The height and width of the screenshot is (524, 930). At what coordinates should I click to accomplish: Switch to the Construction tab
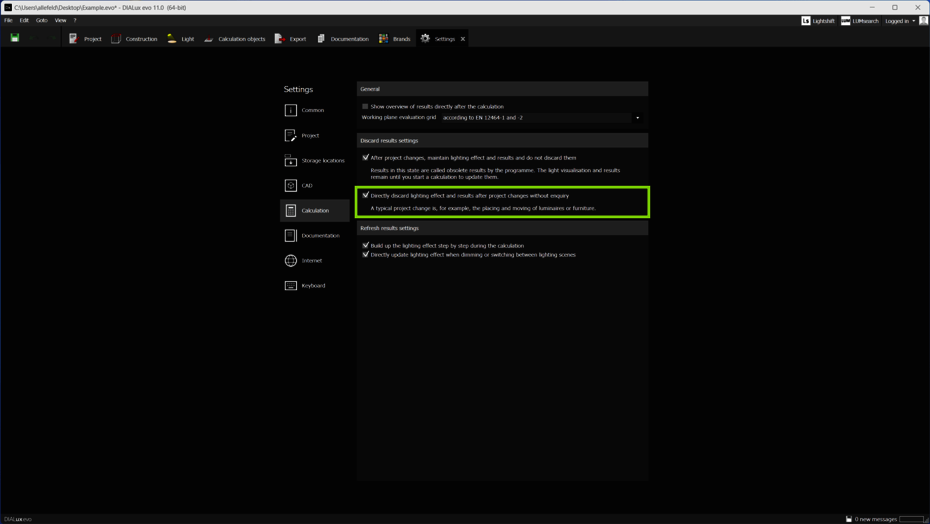(134, 39)
